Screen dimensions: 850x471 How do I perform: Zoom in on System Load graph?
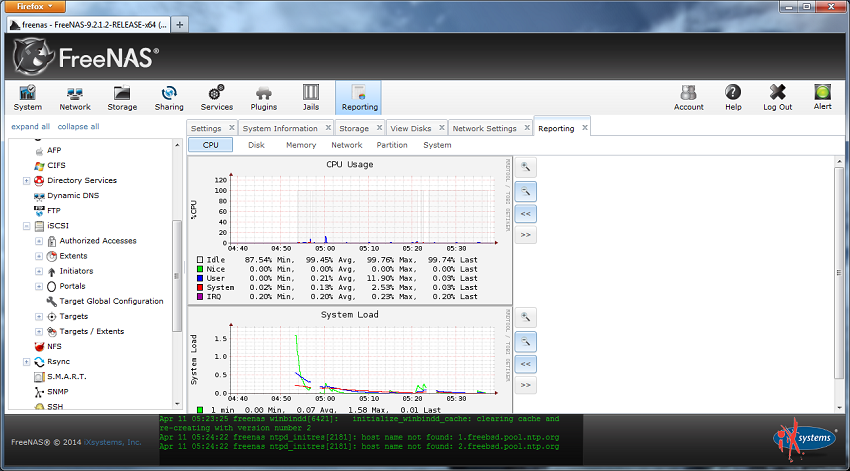[525, 318]
